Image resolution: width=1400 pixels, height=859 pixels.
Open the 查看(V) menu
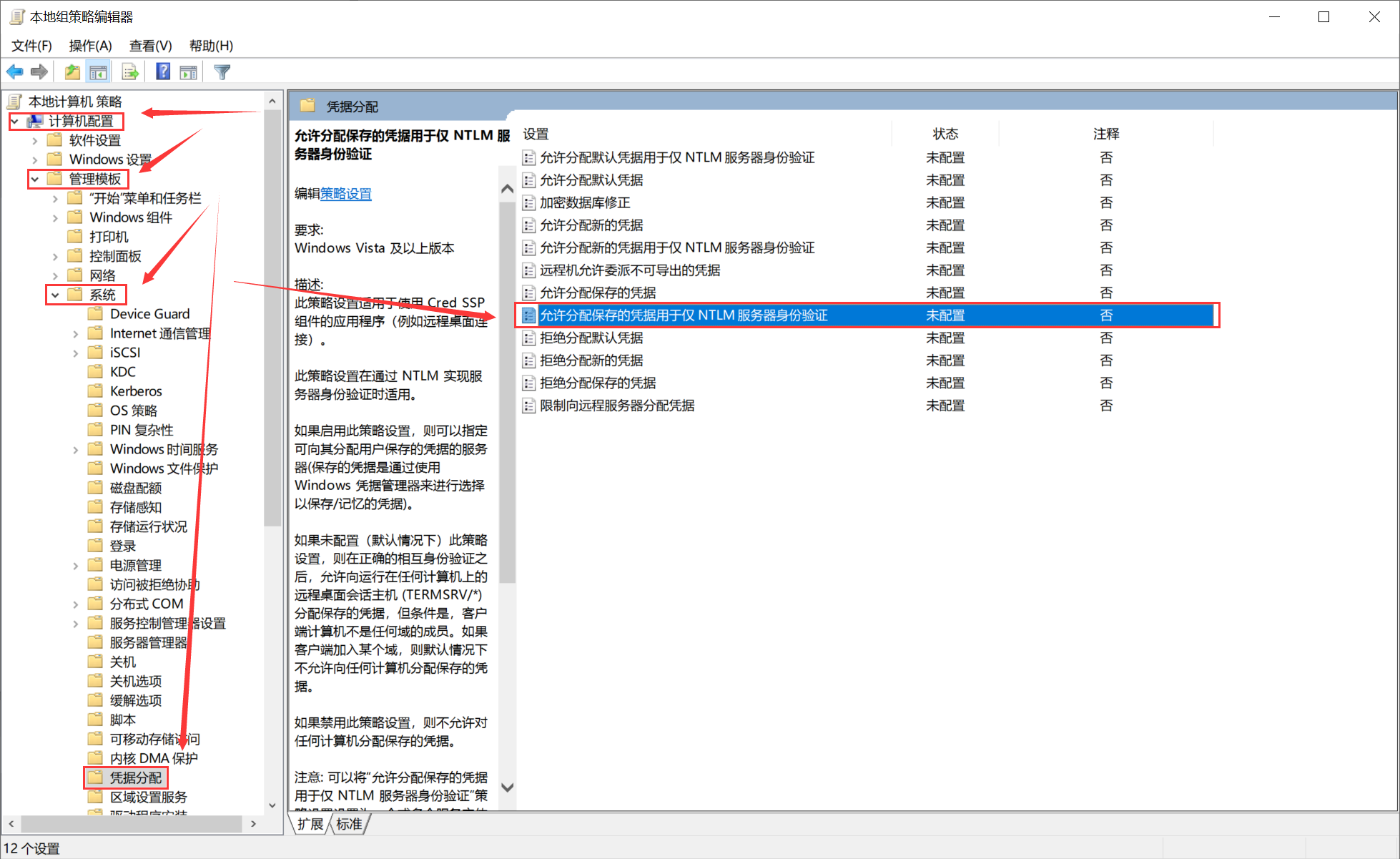tap(149, 45)
